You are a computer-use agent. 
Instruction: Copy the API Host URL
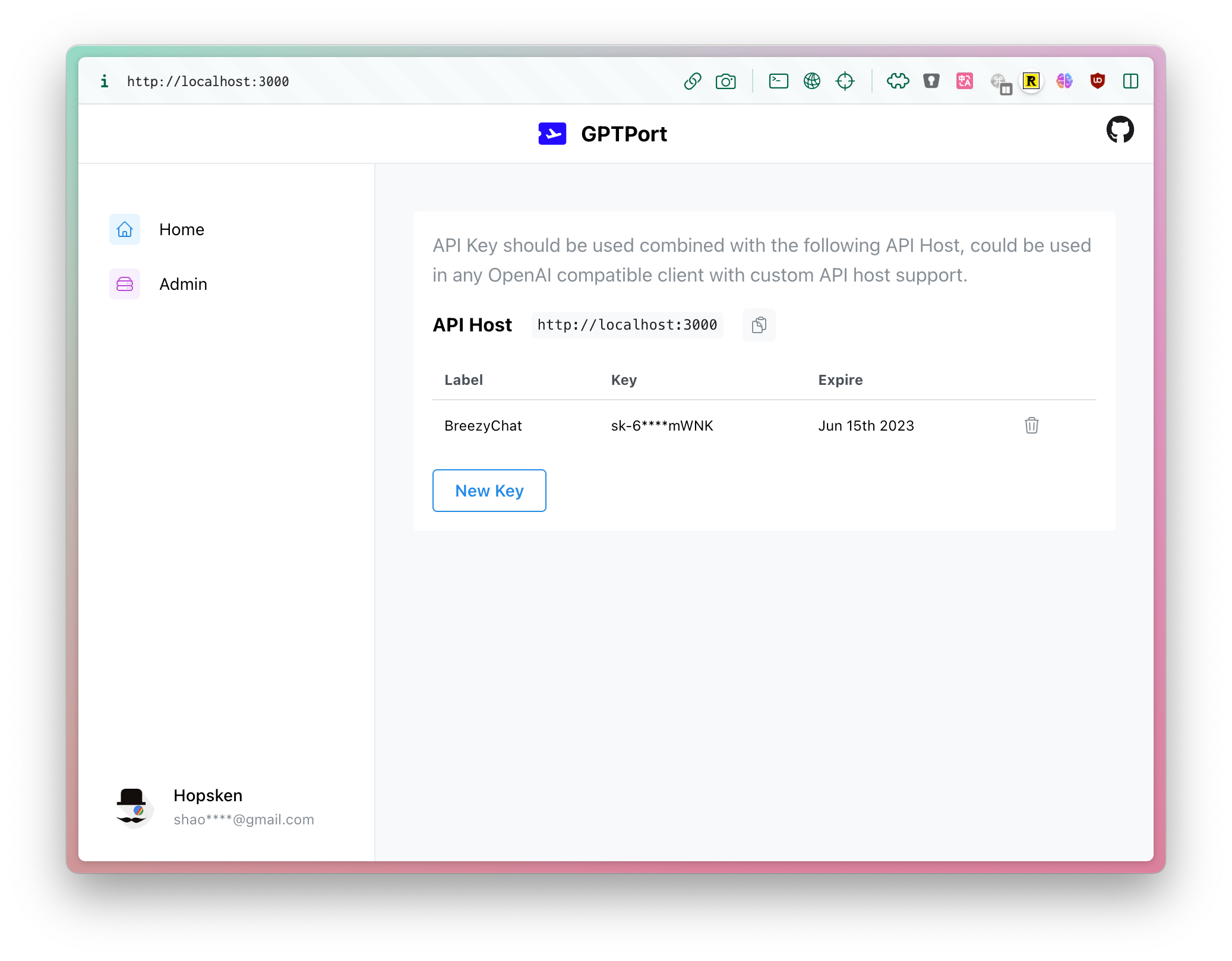(759, 325)
